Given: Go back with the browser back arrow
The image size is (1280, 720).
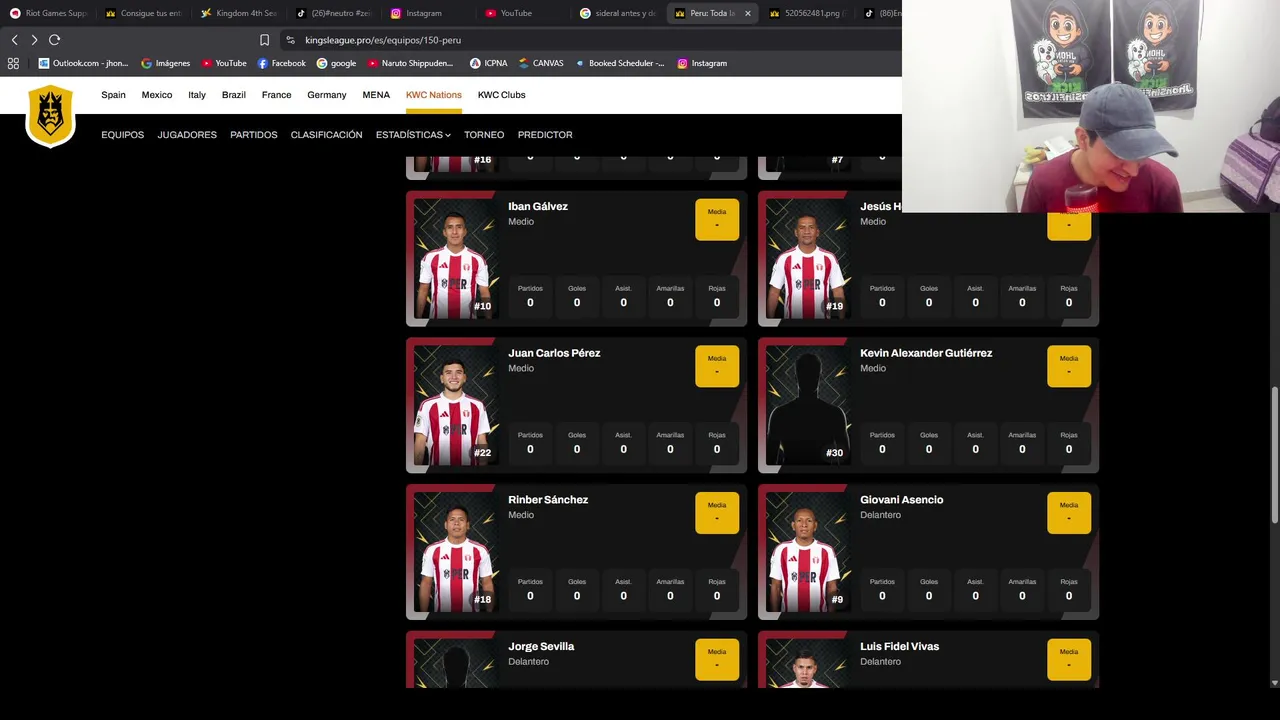Looking at the screenshot, I should click(14, 40).
